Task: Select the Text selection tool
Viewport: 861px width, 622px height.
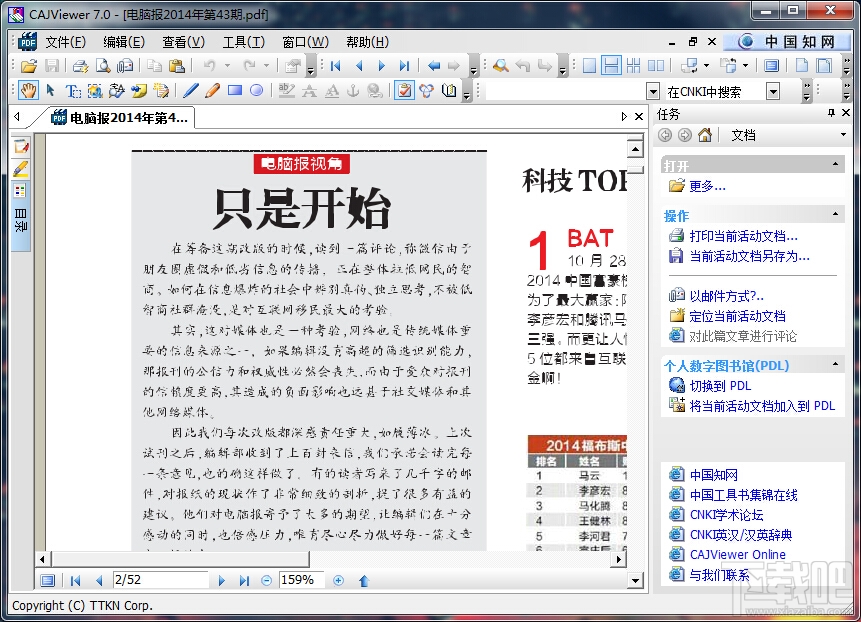Action: point(72,91)
